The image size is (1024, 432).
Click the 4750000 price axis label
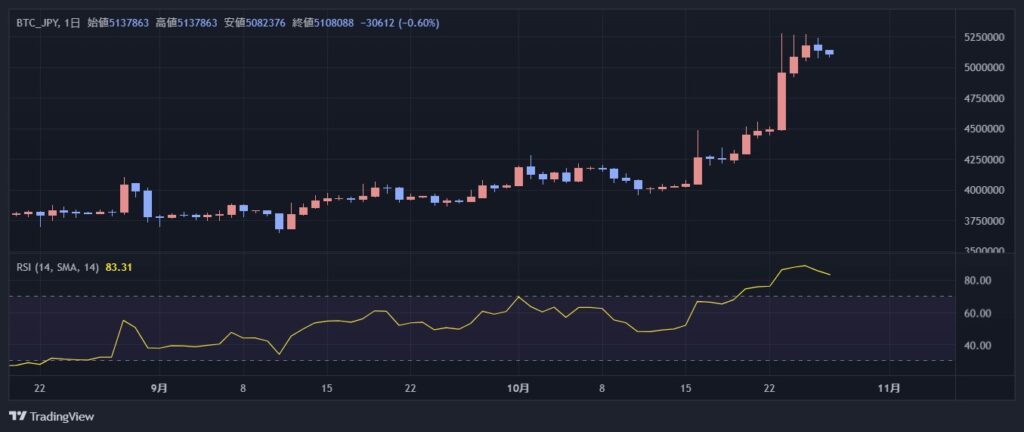[985, 99]
